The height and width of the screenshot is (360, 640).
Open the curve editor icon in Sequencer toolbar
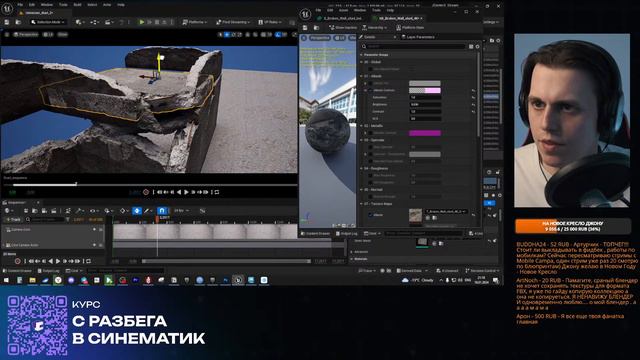pyautogui.click(x=202, y=211)
